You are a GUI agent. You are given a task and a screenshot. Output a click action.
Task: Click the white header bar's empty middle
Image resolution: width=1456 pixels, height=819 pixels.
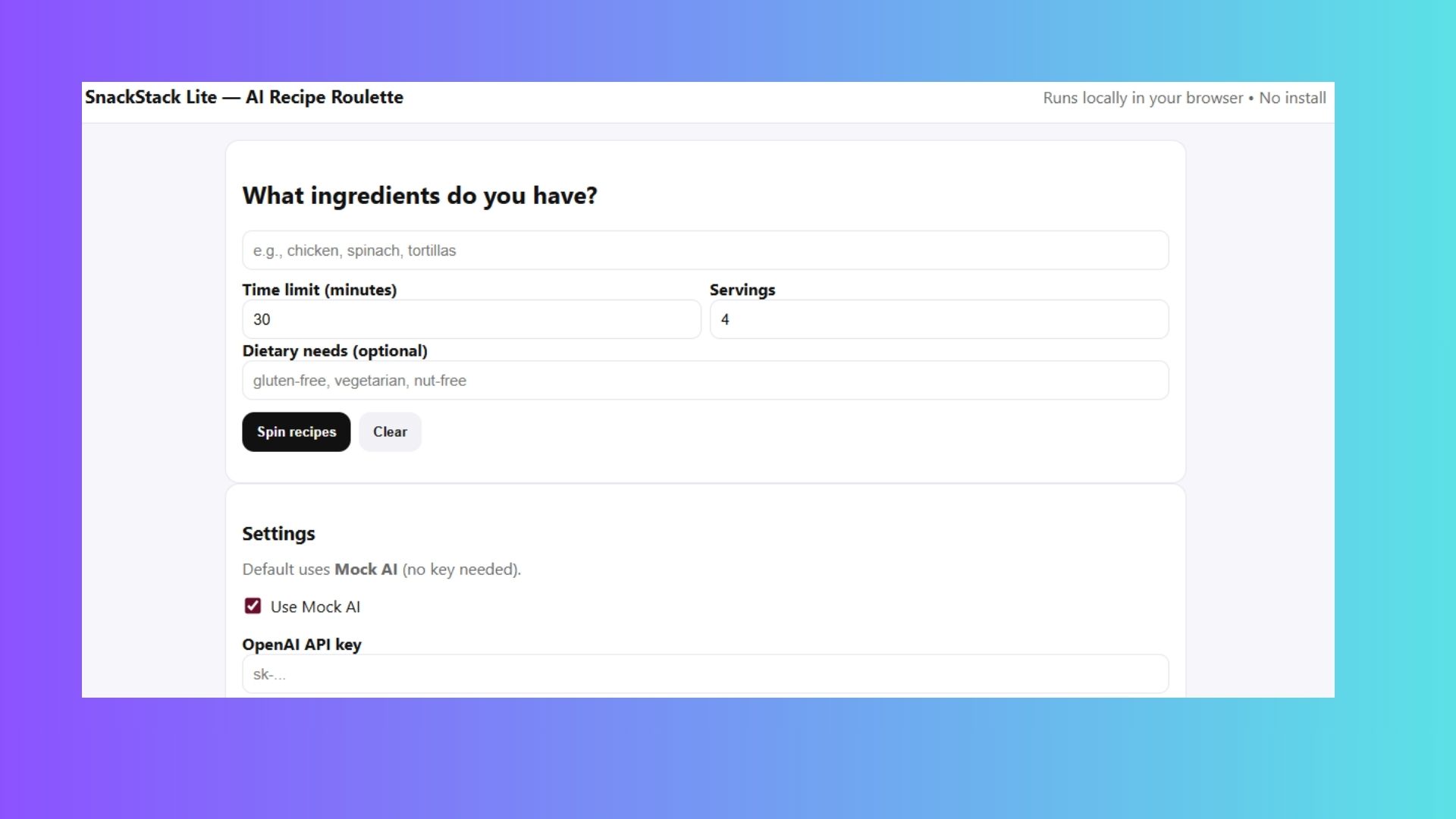[x=720, y=102]
